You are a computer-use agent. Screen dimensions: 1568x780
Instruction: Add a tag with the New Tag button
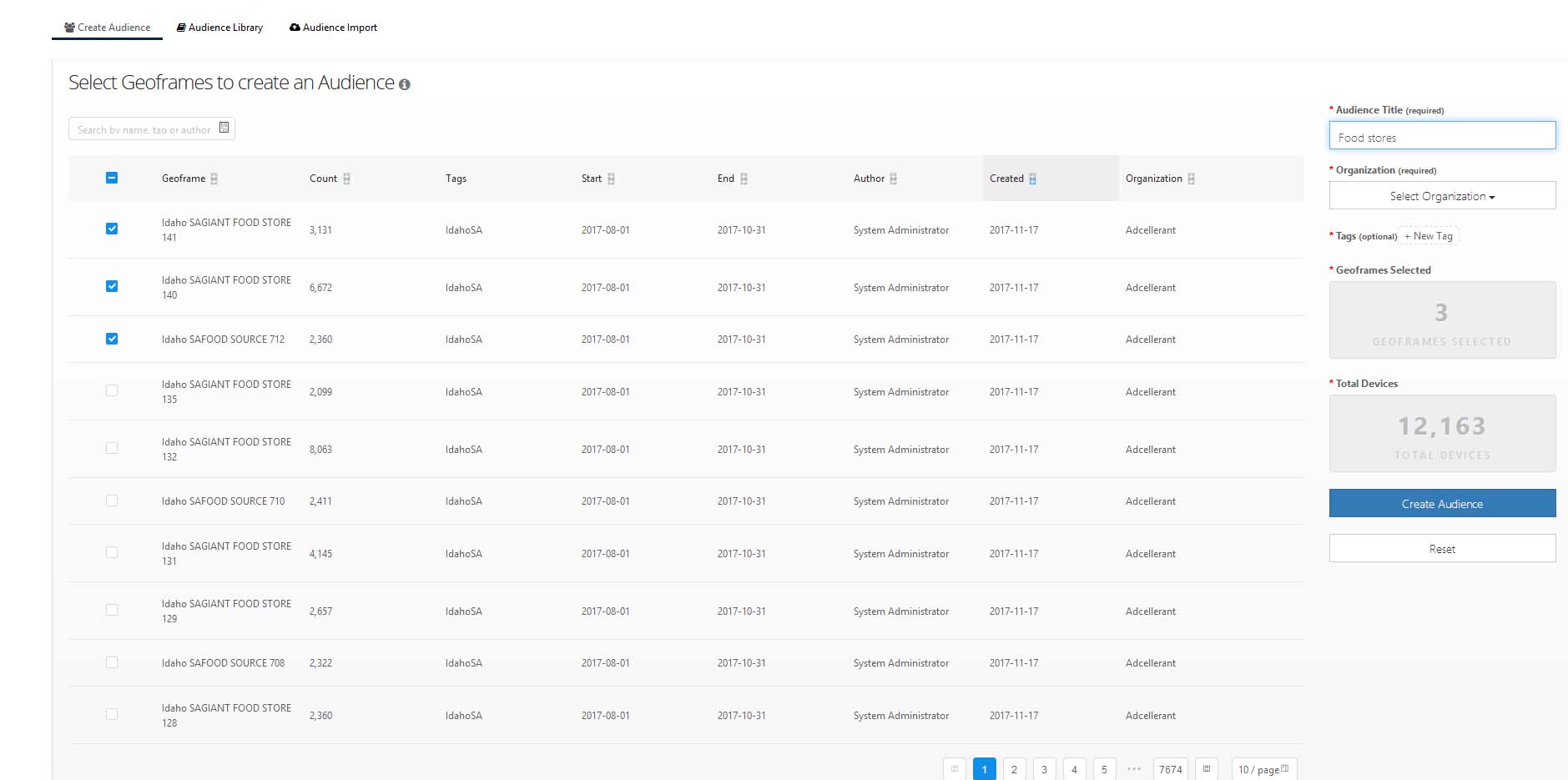pyautogui.click(x=1429, y=236)
